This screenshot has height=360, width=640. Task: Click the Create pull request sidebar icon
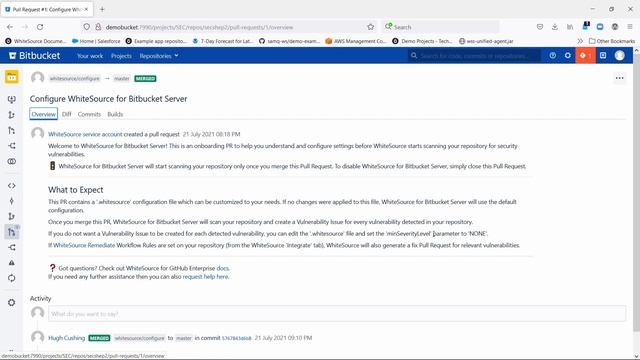pos(11,130)
